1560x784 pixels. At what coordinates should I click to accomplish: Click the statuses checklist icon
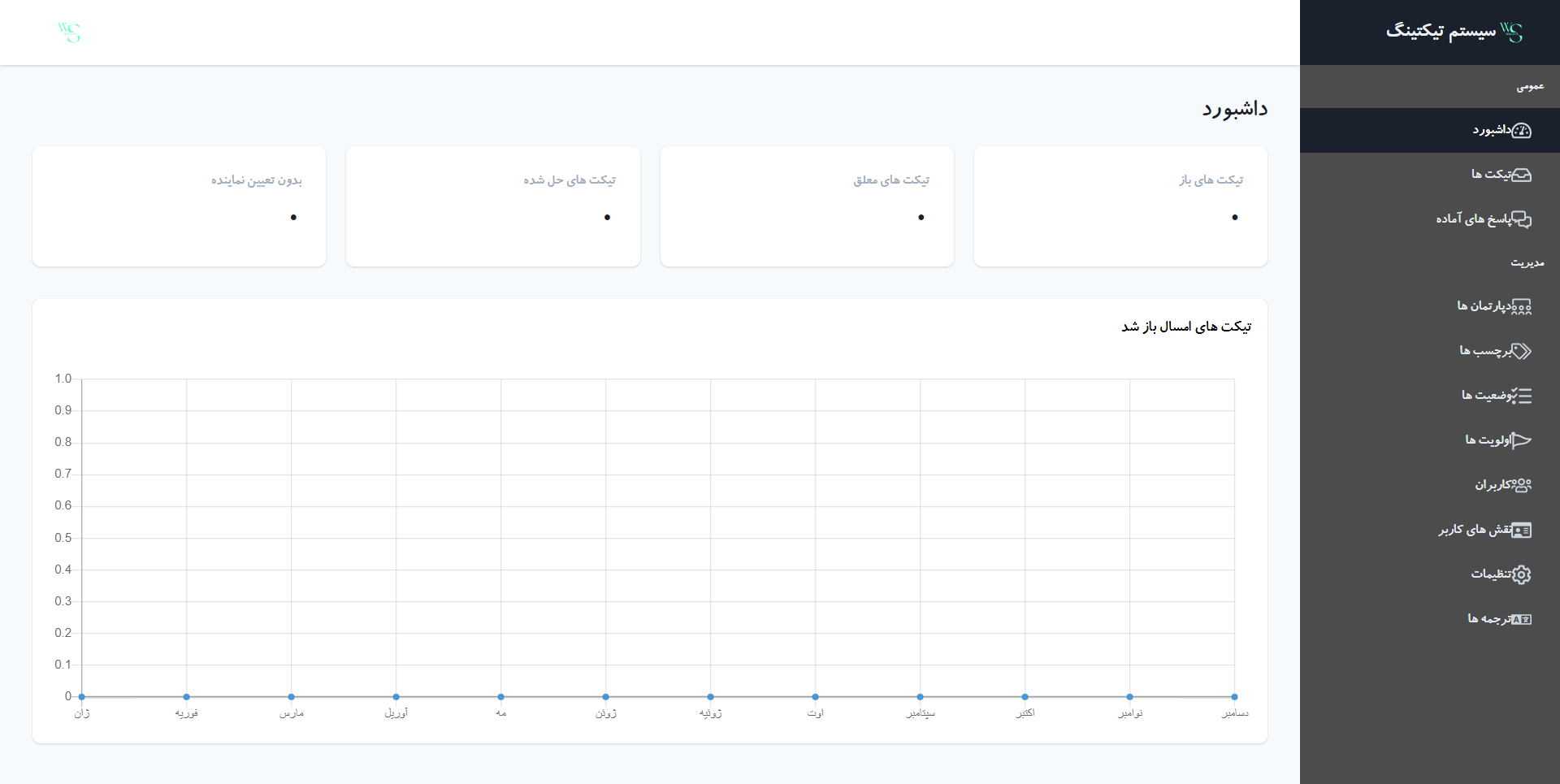(x=1521, y=396)
